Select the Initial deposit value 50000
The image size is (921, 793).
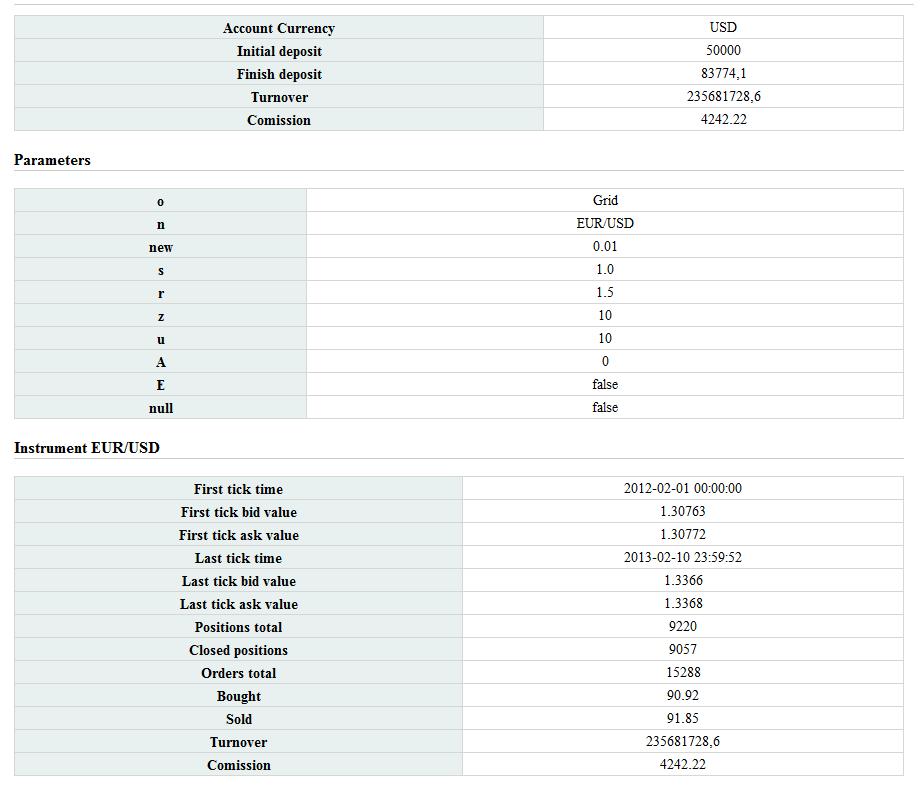tap(723, 51)
